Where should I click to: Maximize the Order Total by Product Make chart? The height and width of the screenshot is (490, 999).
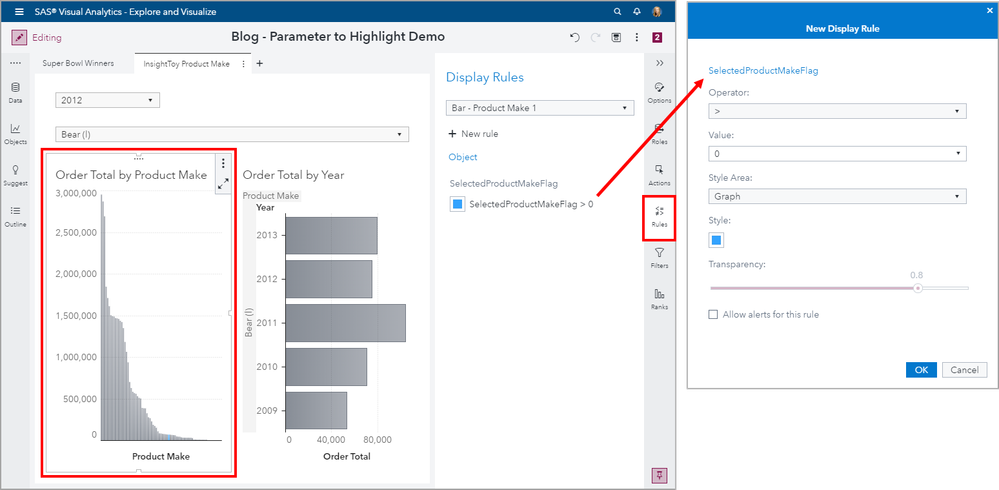[223, 184]
